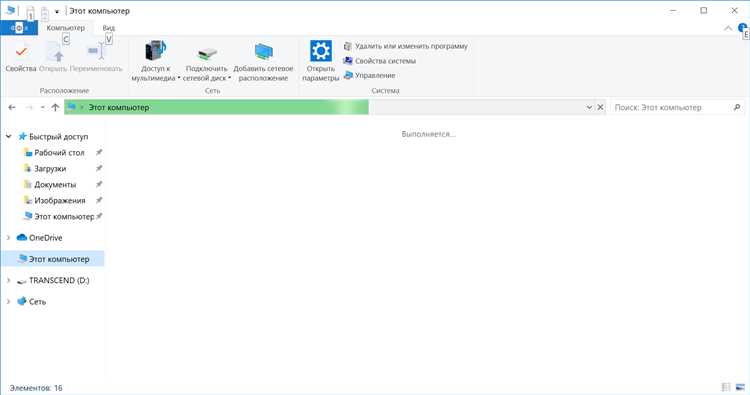This screenshot has height=395, width=750.
Task: Go up one level arrow
Action: click(x=55, y=107)
